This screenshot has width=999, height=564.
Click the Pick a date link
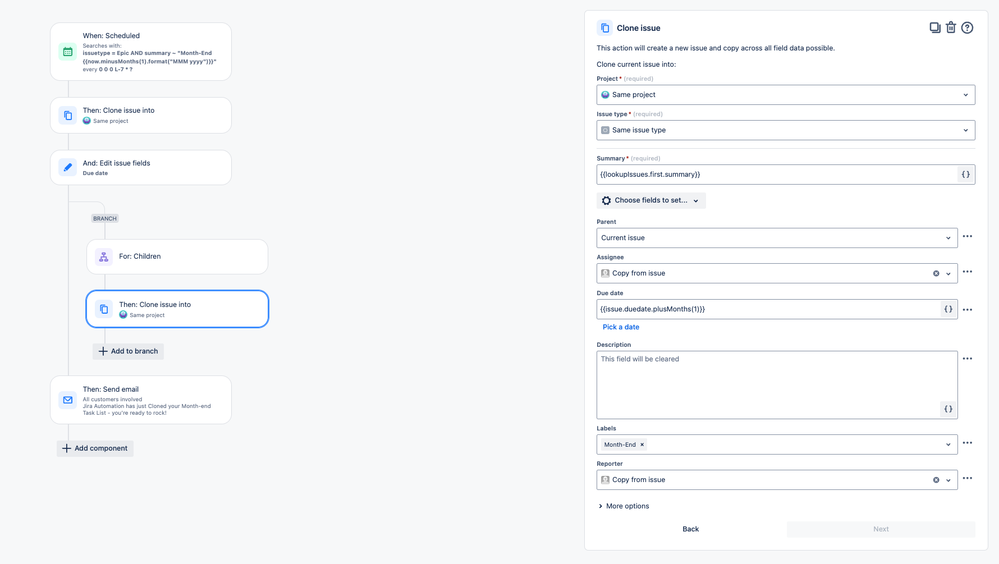point(621,327)
